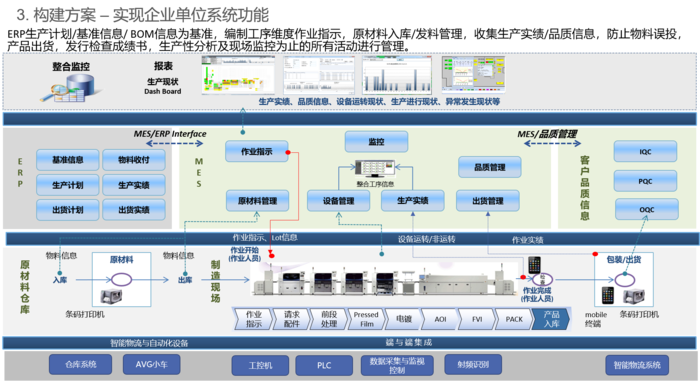Click the 基准信息 ERP block
700x387 pixels.
coord(67,160)
